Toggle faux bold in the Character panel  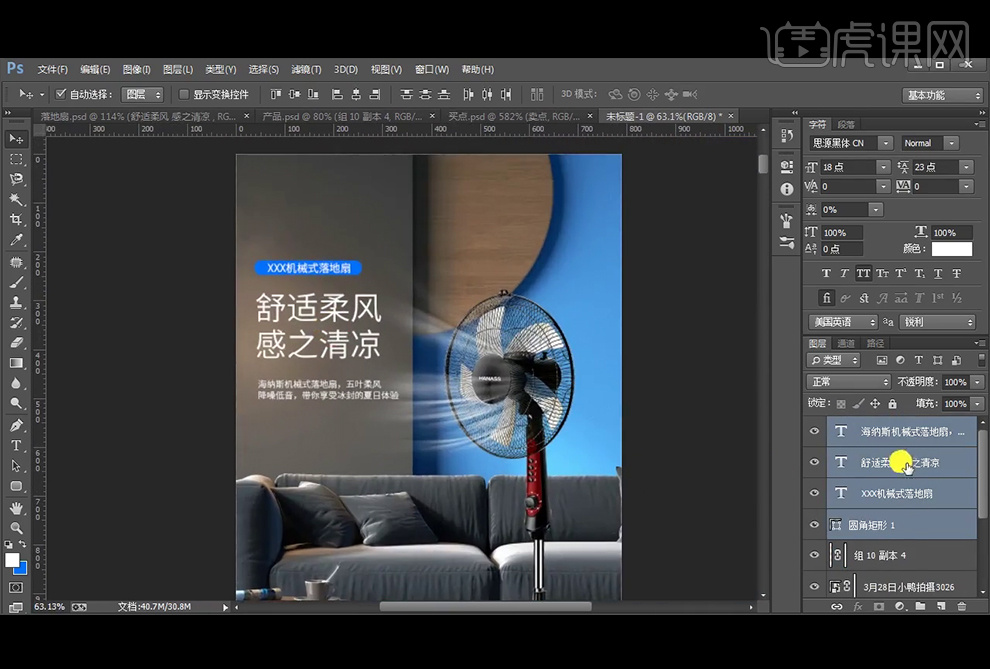[826, 273]
